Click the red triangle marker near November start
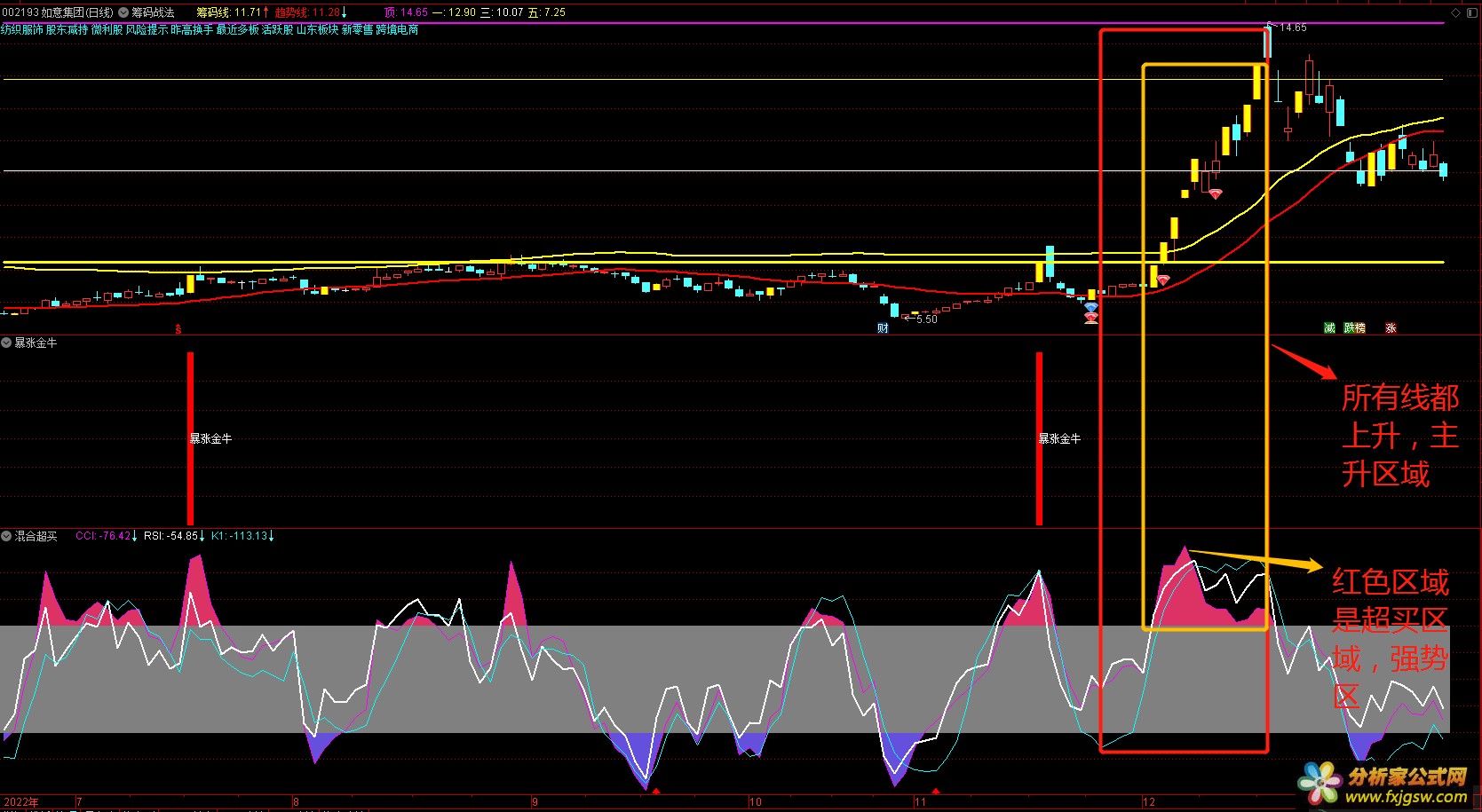This screenshot has width=1482, height=812. [935, 790]
